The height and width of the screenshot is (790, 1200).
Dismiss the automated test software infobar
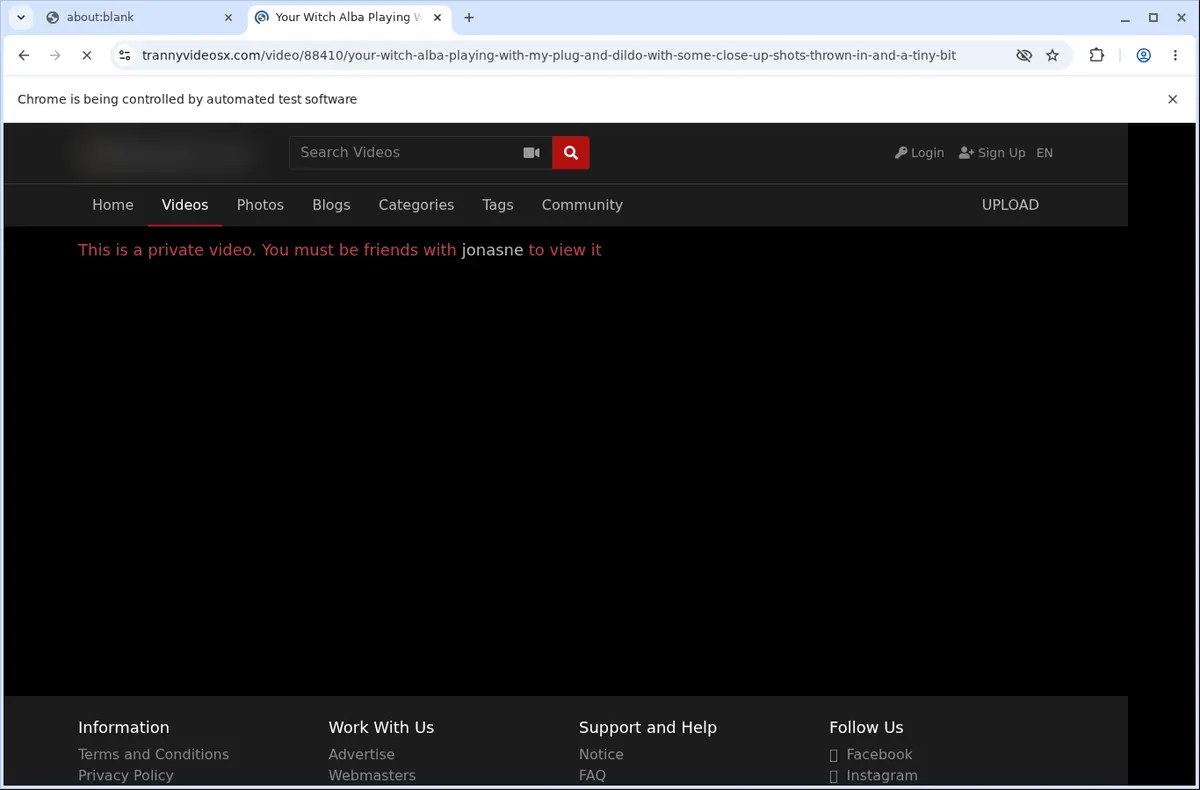(1173, 99)
